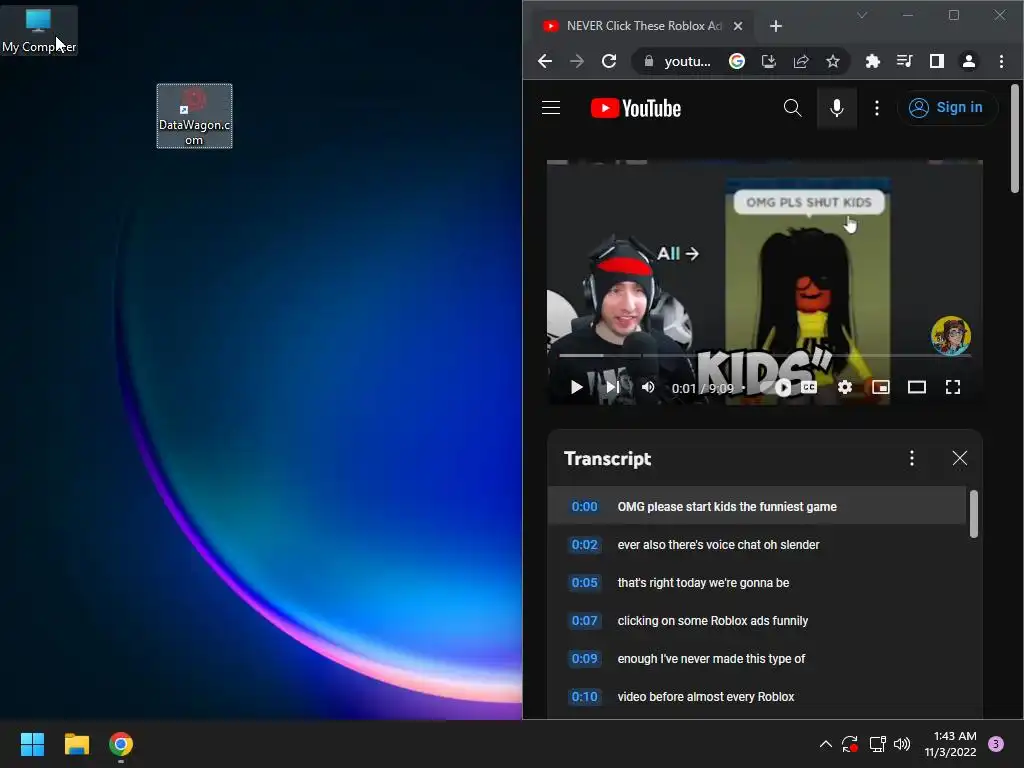Image resolution: width=1024 pixels, height=768 pixels.
Task: Skip to next video
Action: pos(612,387)
